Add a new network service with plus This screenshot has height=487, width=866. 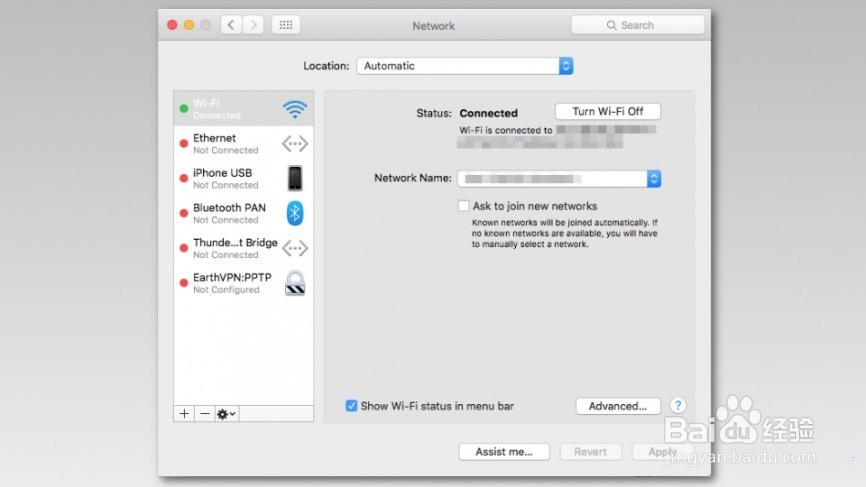184,414
